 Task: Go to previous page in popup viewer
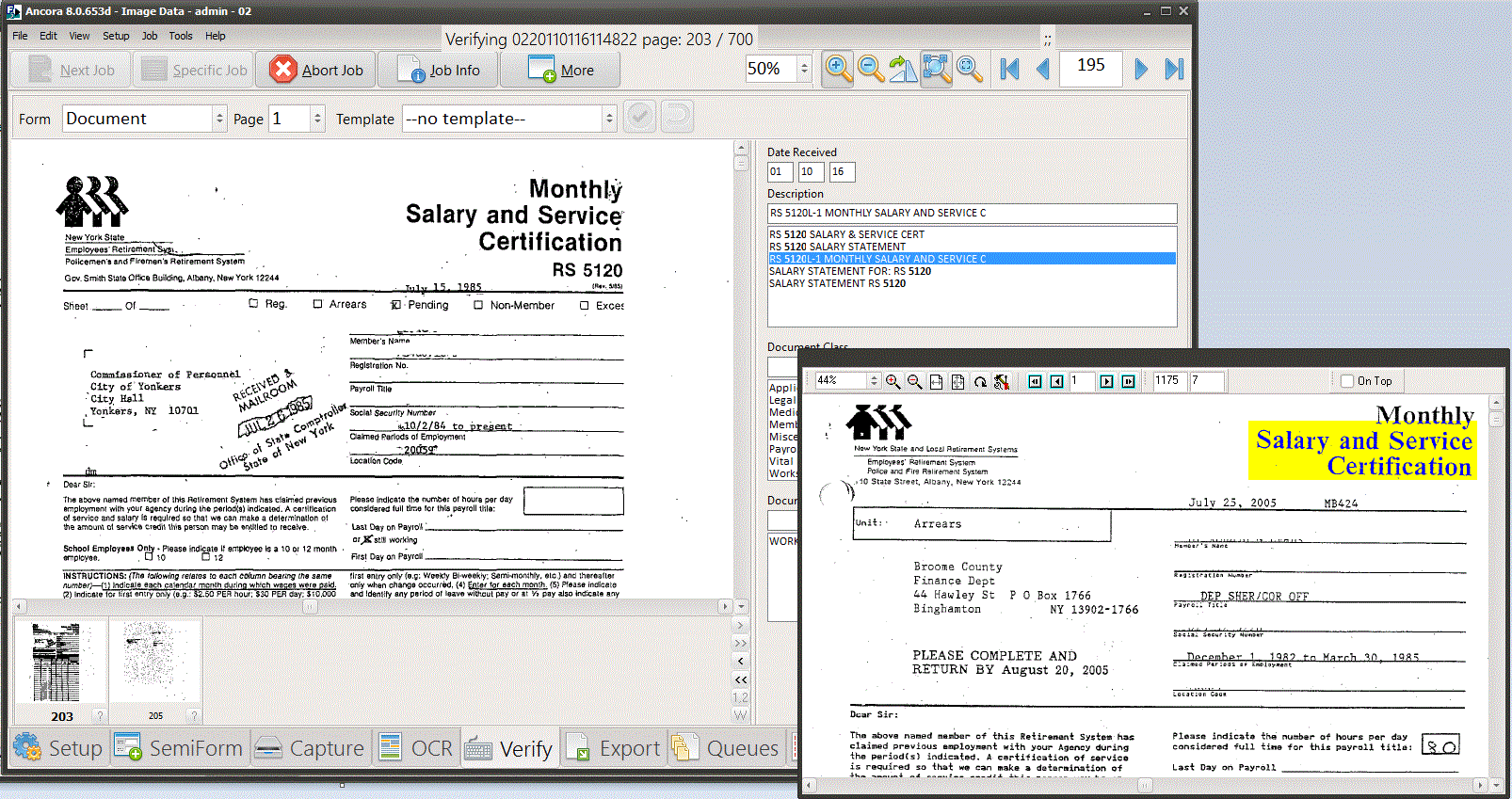[1056, 381]
